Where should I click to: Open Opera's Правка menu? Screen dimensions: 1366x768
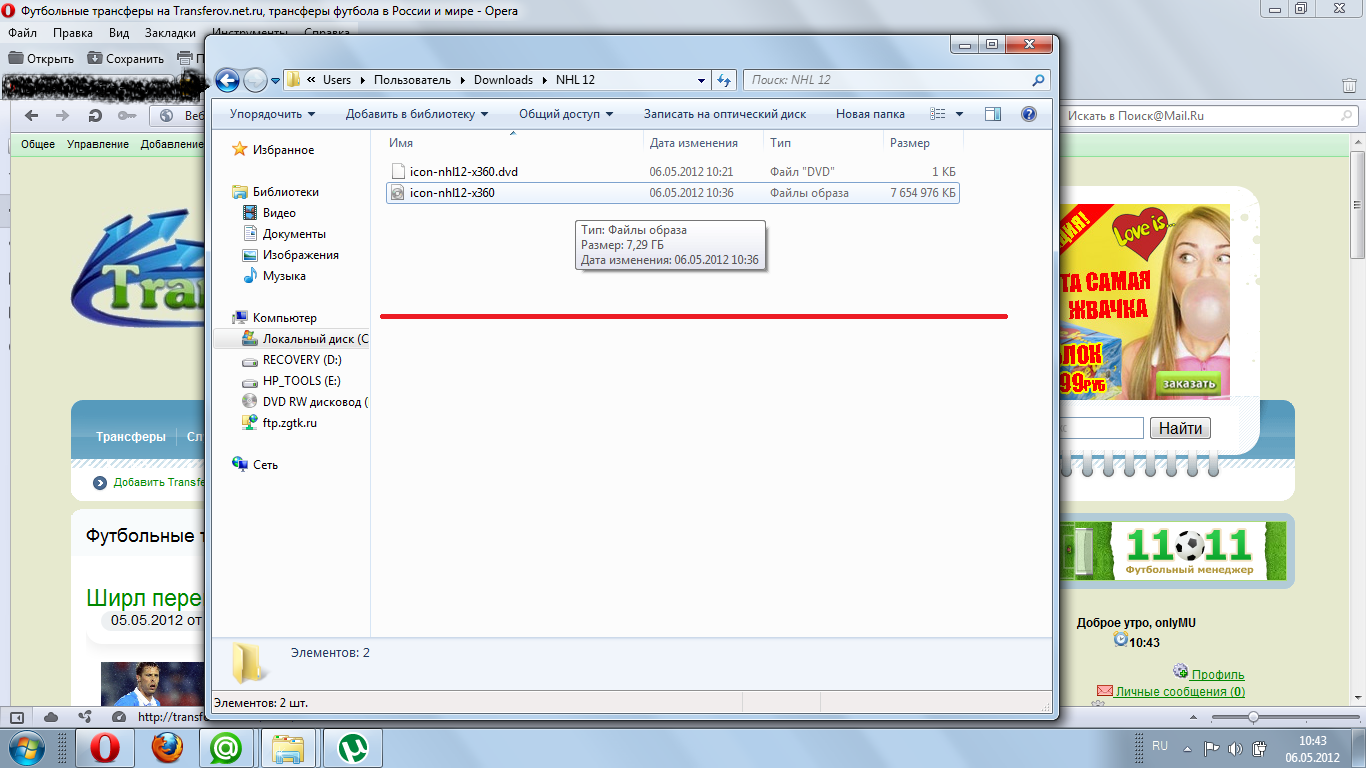(x=73, y=33)
